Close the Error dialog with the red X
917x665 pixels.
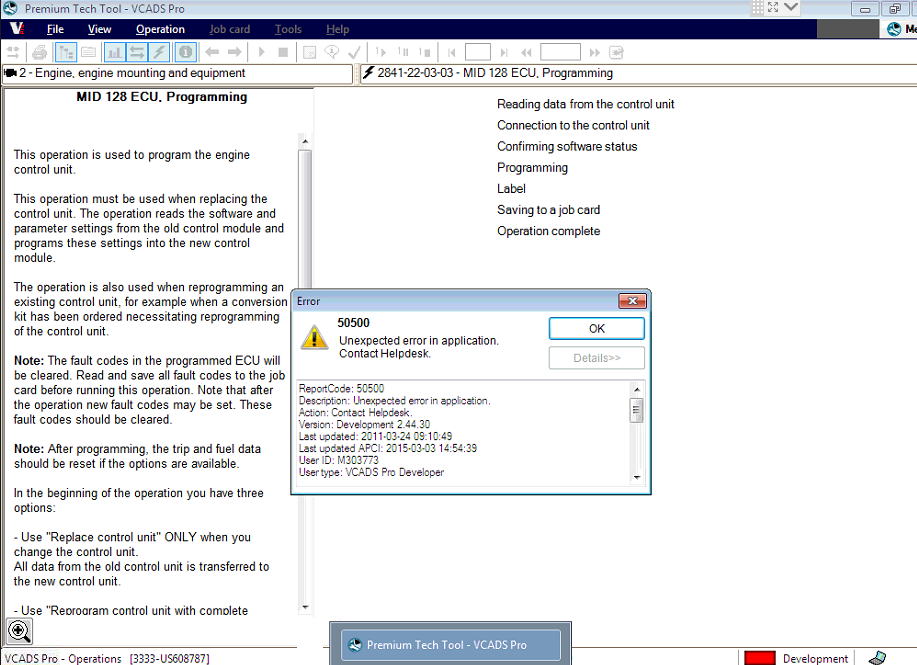point(632,301)
